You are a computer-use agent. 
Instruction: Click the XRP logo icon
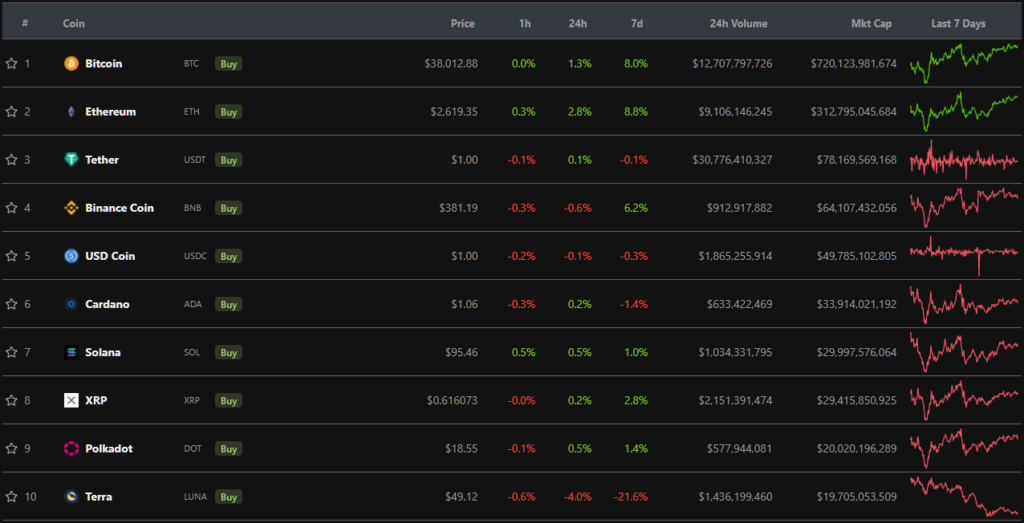[71, 400]
